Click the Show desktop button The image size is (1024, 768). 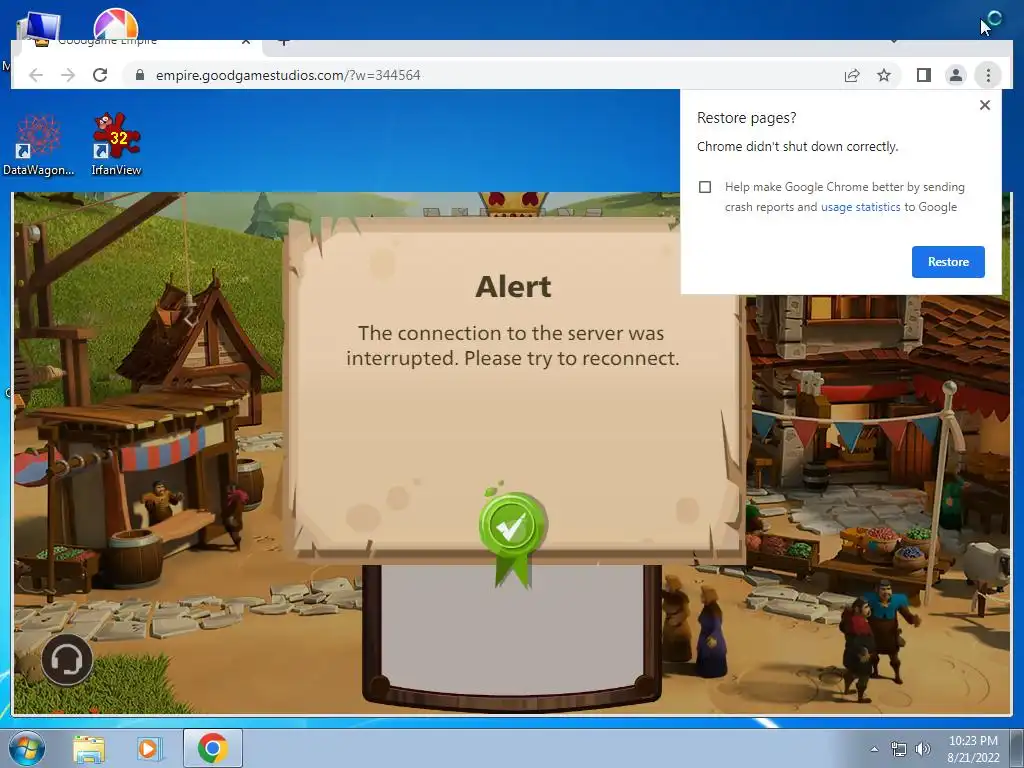click(x=1017, y=748)
